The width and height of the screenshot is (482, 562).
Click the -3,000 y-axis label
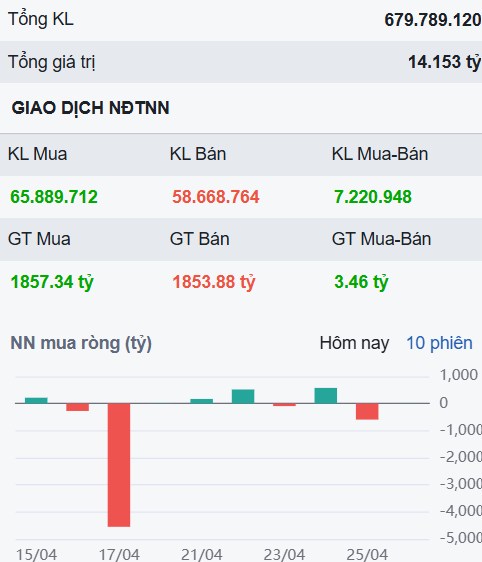click(461, 484)
